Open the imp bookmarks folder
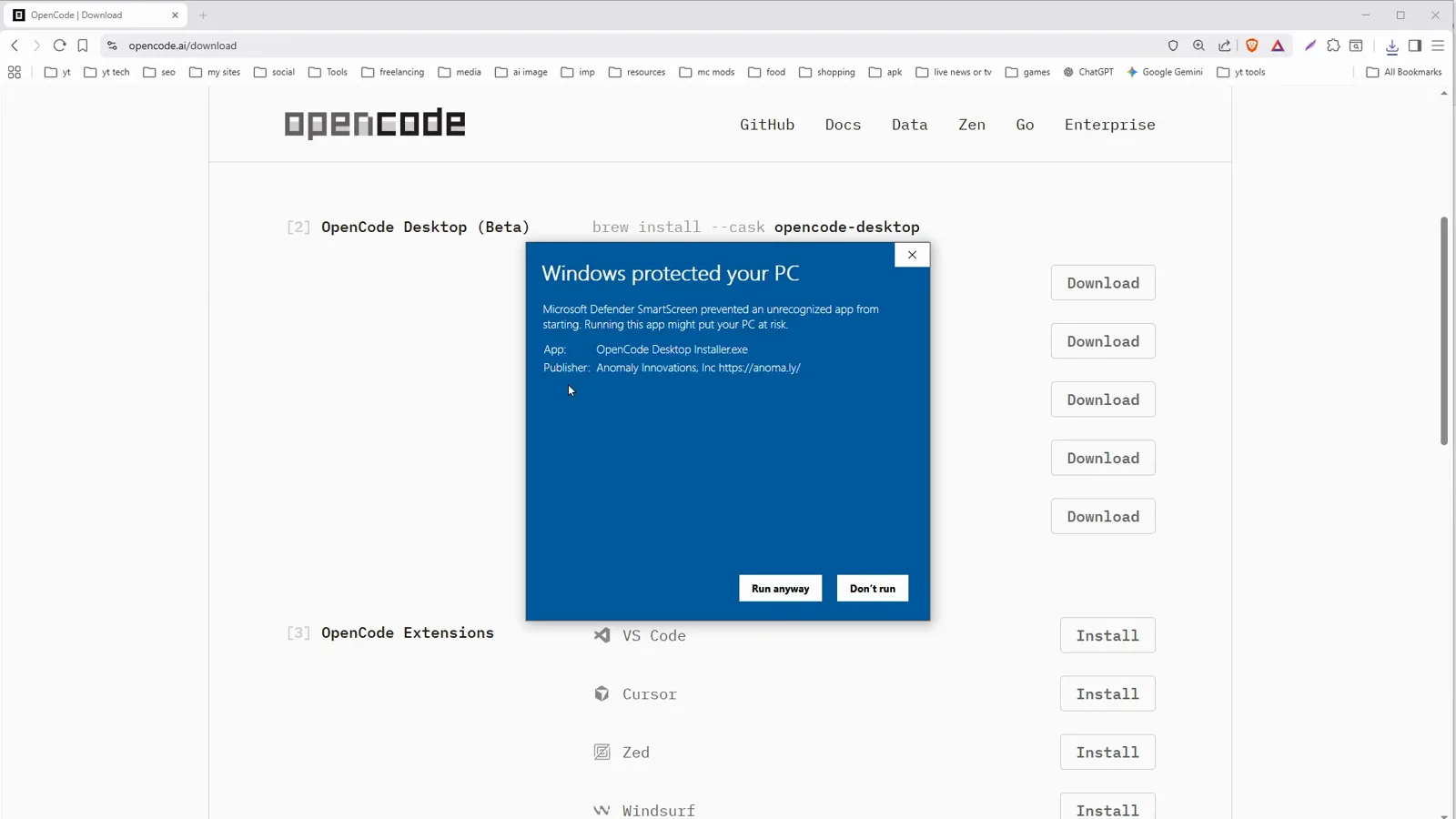This screenshot has height=819, width=1456. pyautogui.click(x=578, y=72)
